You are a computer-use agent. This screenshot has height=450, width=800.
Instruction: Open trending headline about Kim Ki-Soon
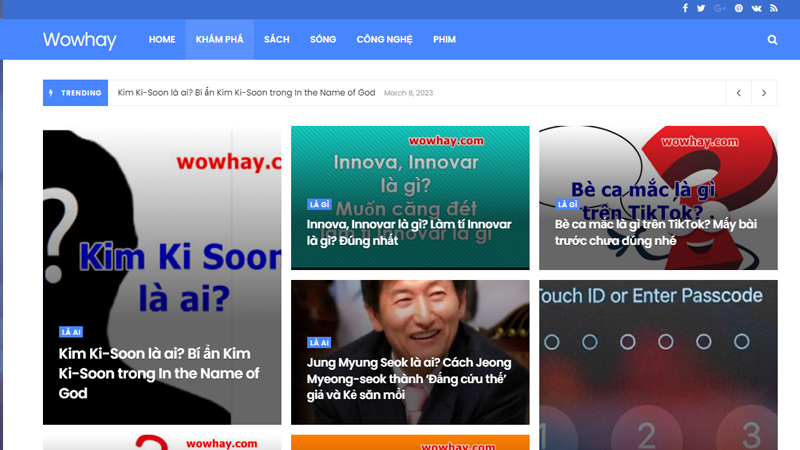point(246,93)
